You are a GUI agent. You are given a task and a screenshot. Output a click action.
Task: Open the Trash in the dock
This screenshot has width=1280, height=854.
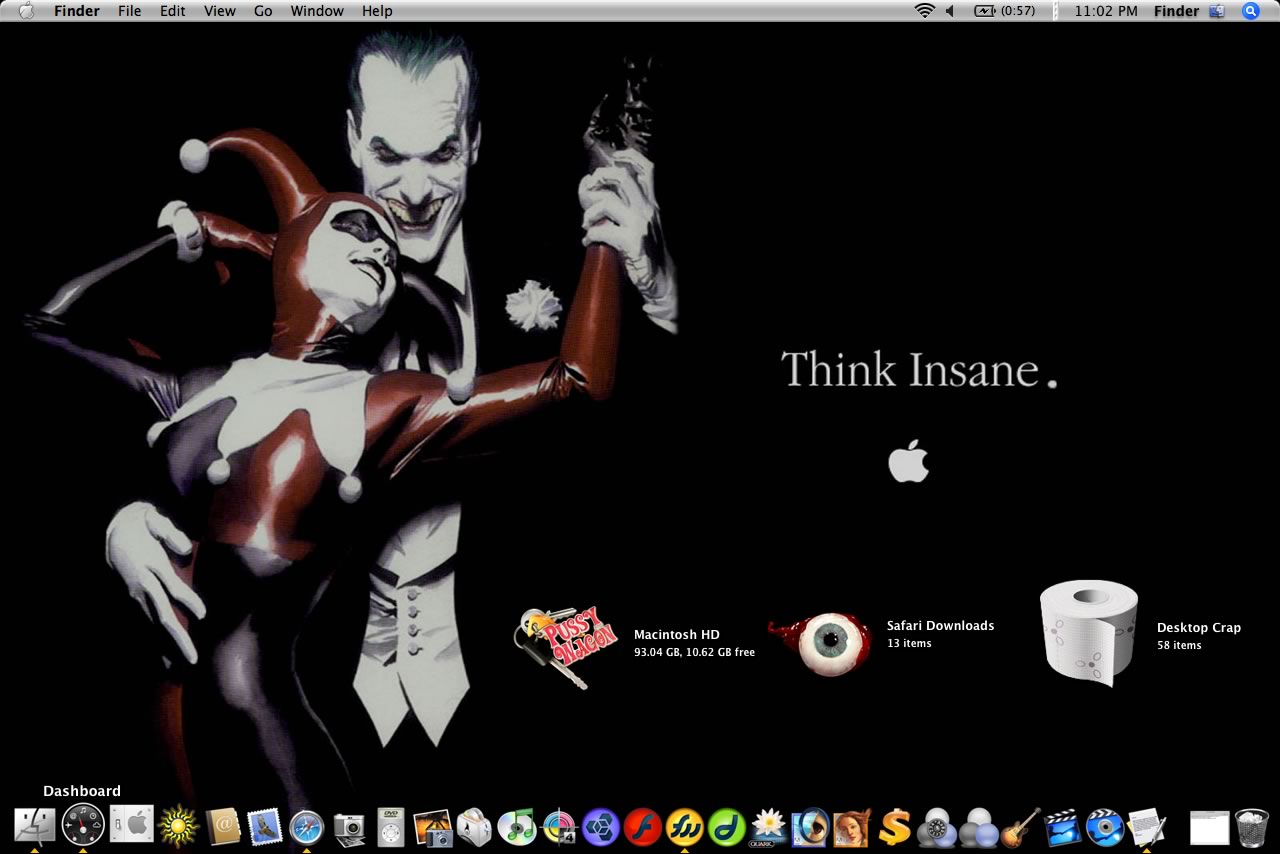[1251, 828]
